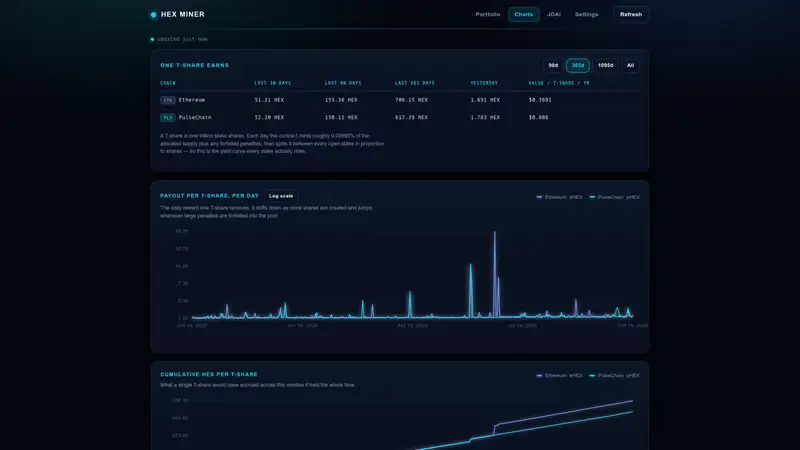Click the 706.15 HEX cell
The width and height of the screenshot is (800, 450).
coord(411,100)
